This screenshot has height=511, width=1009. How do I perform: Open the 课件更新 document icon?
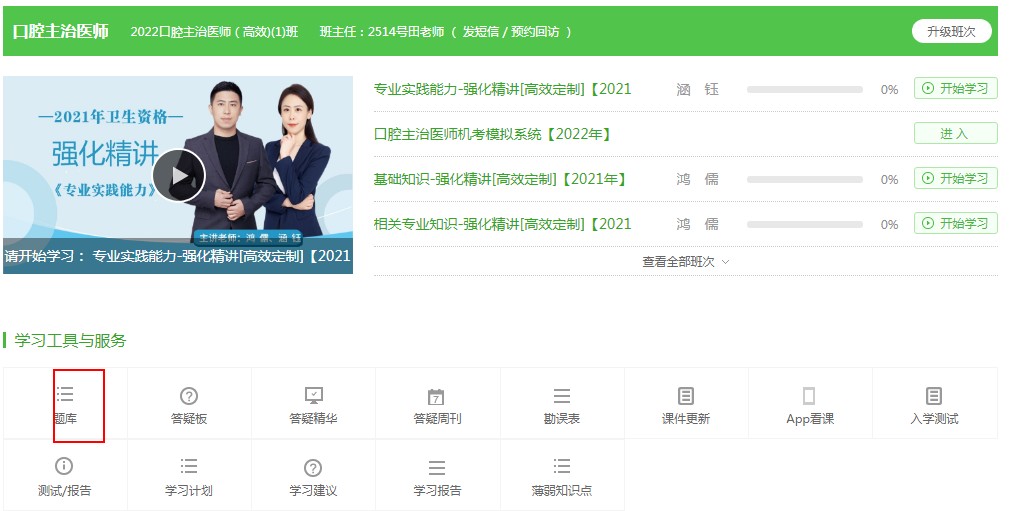685,396
